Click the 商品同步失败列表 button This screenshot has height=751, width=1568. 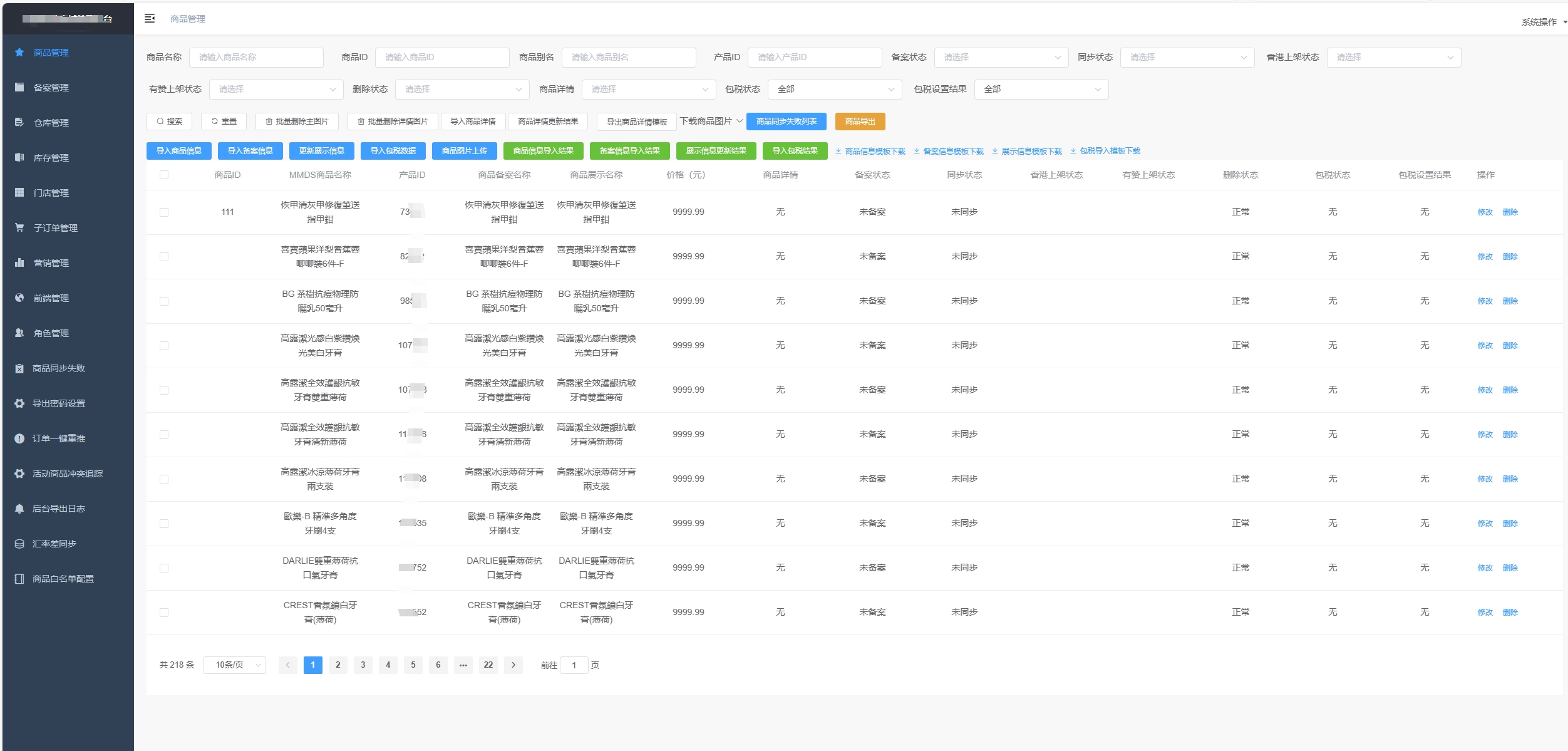click(x=786, y=122)
